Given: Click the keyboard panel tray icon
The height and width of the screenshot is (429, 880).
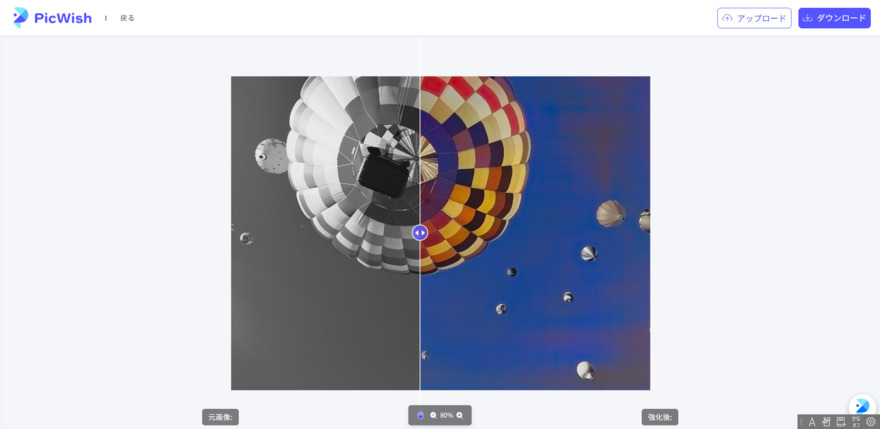Looking at the screenshot, I should click(841, 422).
